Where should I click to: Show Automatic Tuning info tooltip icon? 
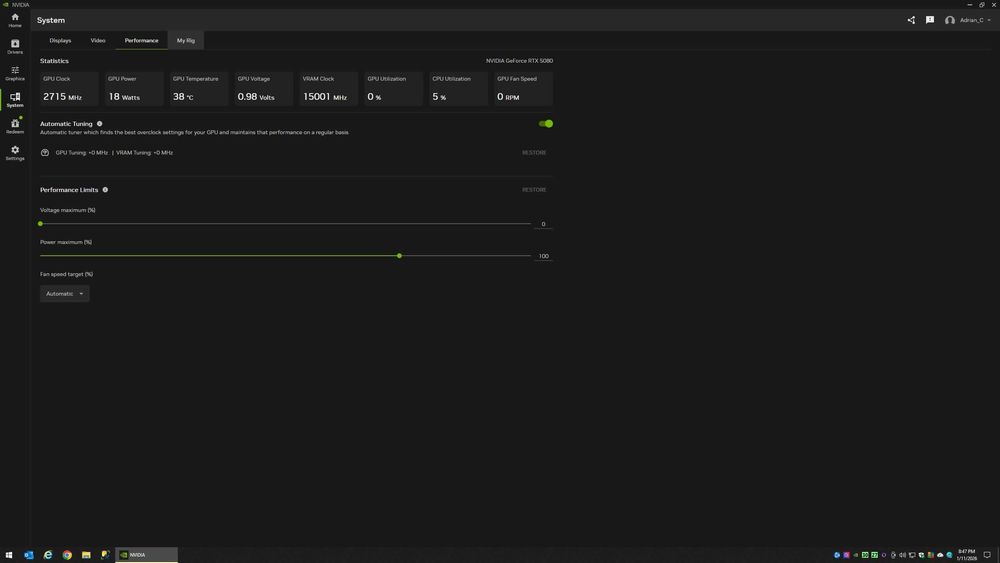99,124
